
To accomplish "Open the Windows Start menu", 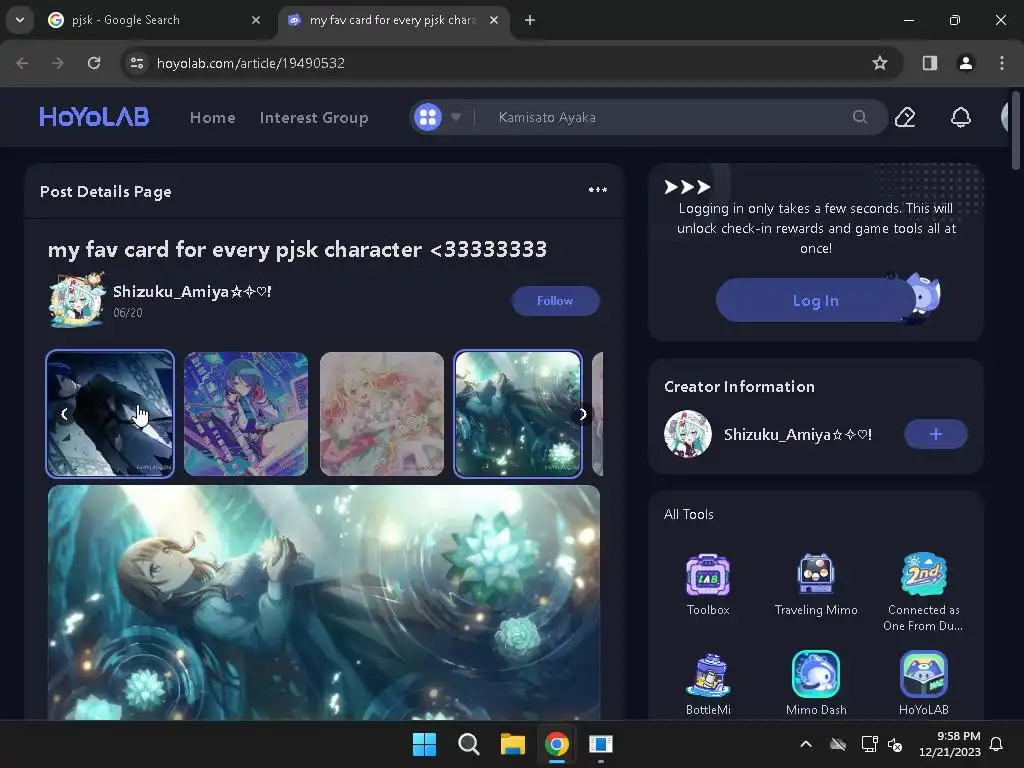I will [x=424, y=744].
